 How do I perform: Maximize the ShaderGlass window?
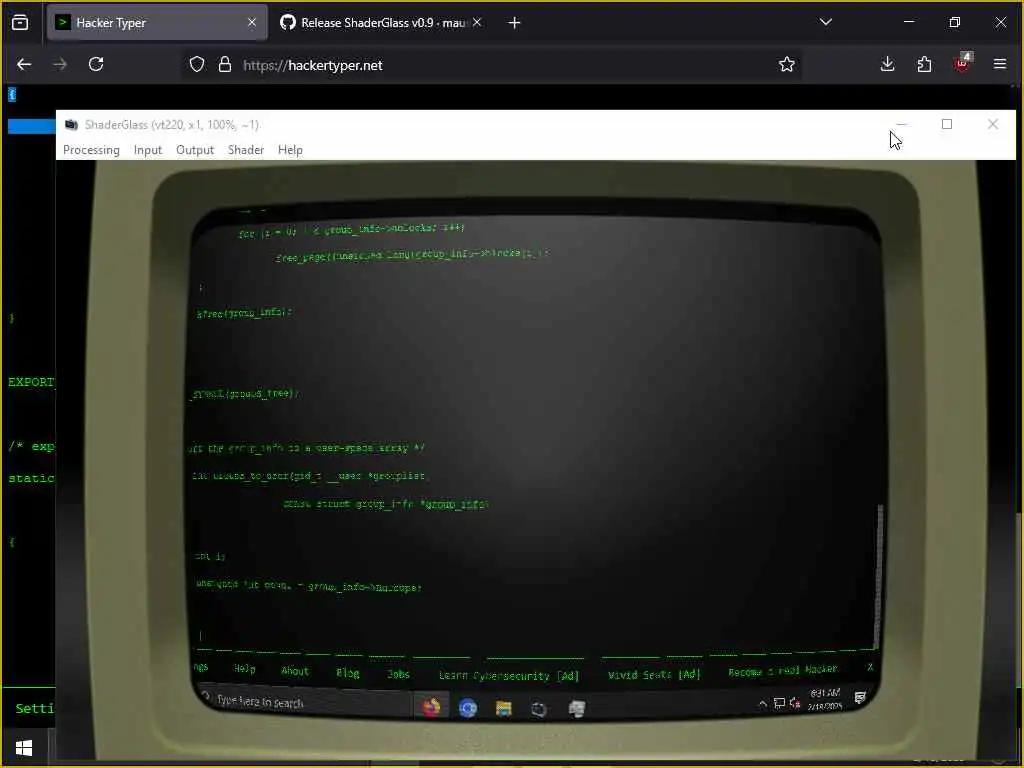pyautogui.click(x=947, y=124)
